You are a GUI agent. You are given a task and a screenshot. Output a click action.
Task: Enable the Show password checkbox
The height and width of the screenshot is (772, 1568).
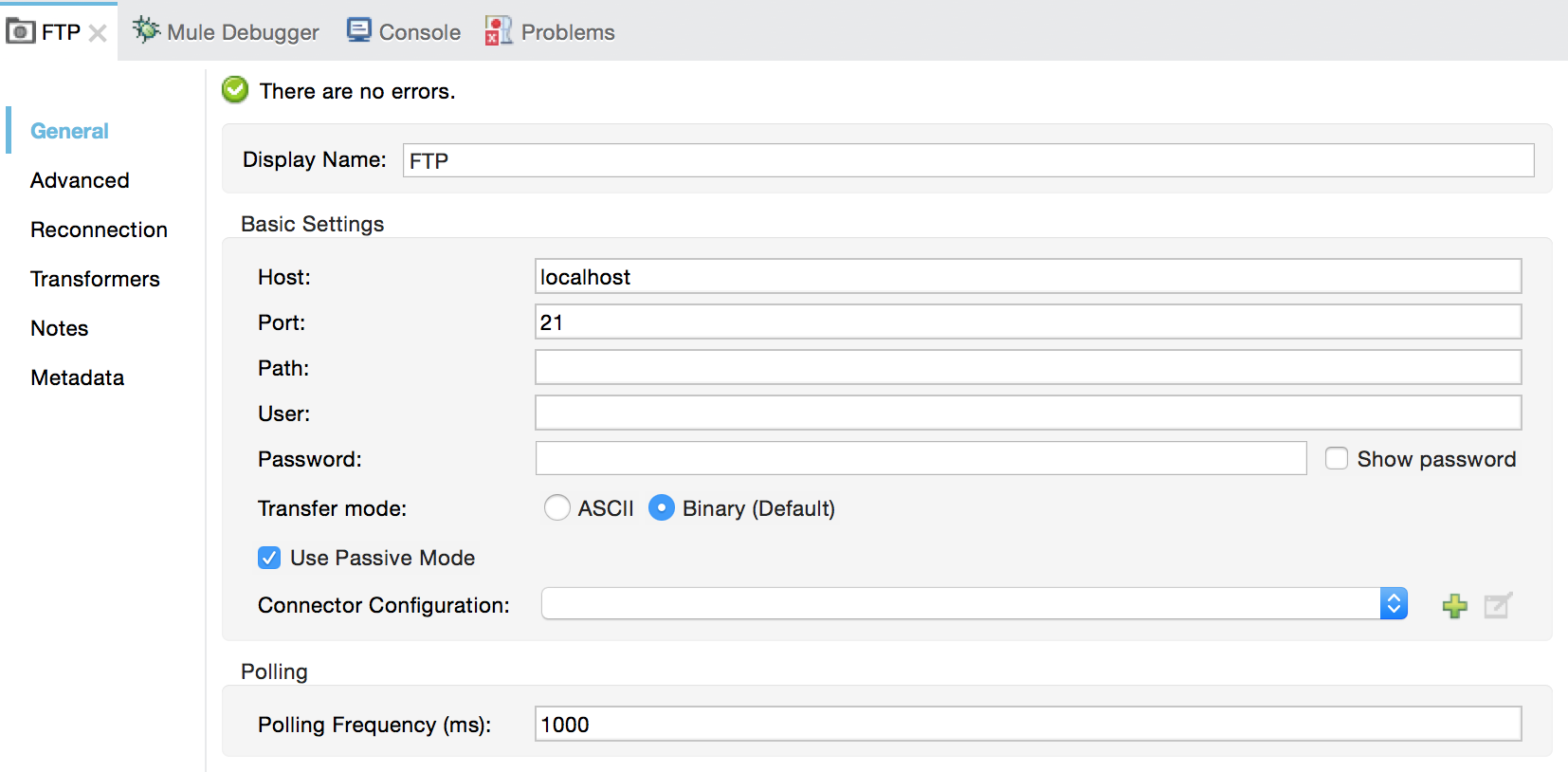(1337, 459)
